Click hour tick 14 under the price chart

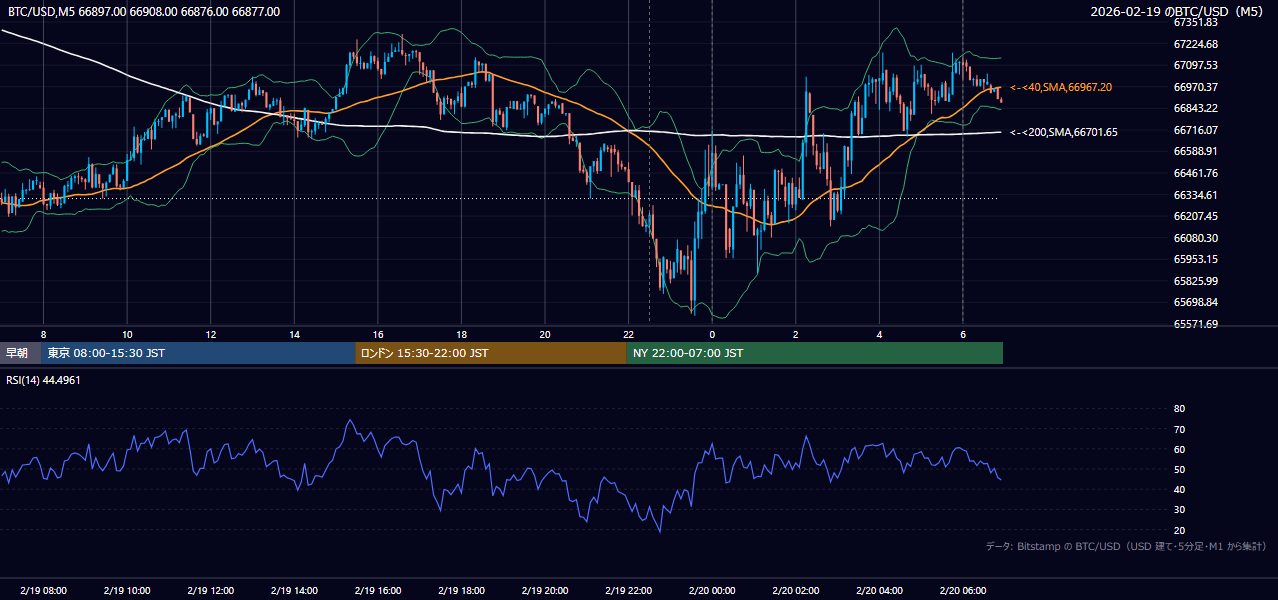pos(294,334)
